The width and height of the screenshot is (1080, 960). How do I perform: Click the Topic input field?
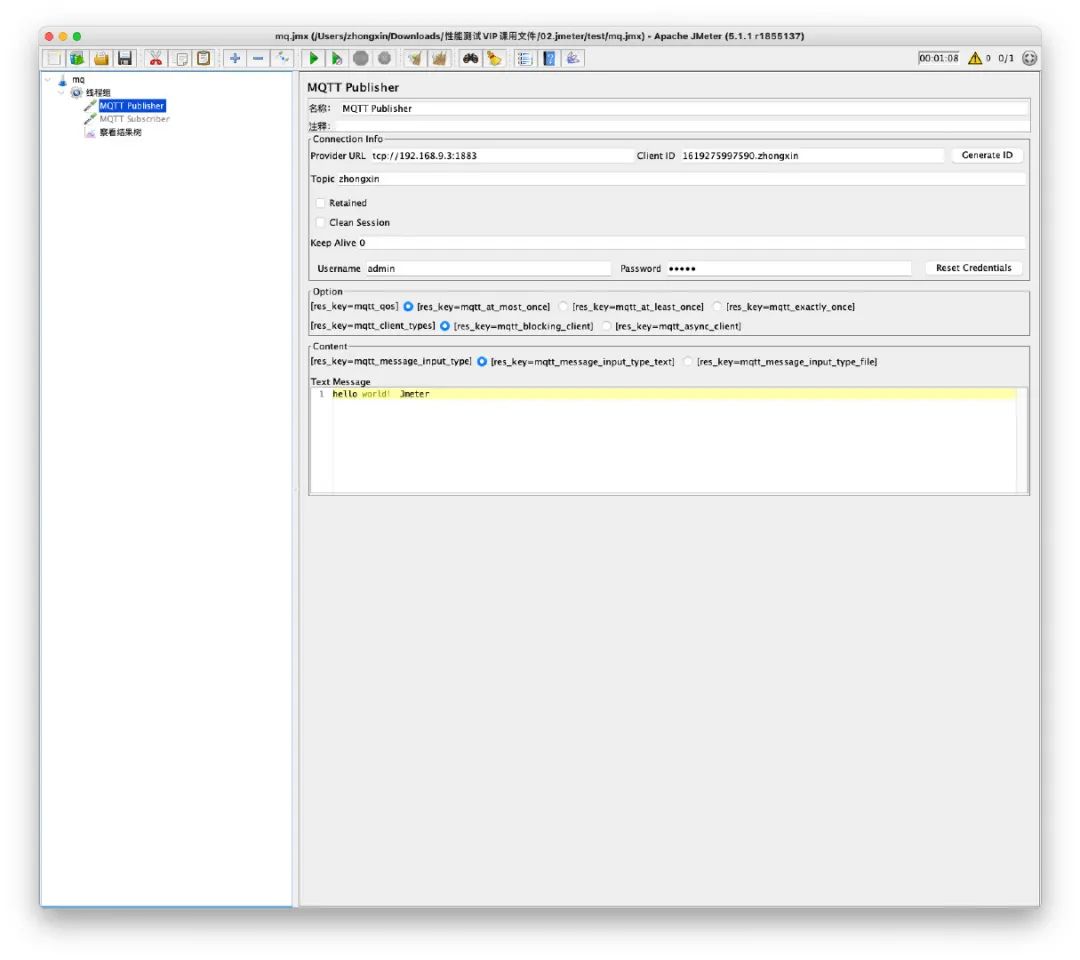coord(681,179)
